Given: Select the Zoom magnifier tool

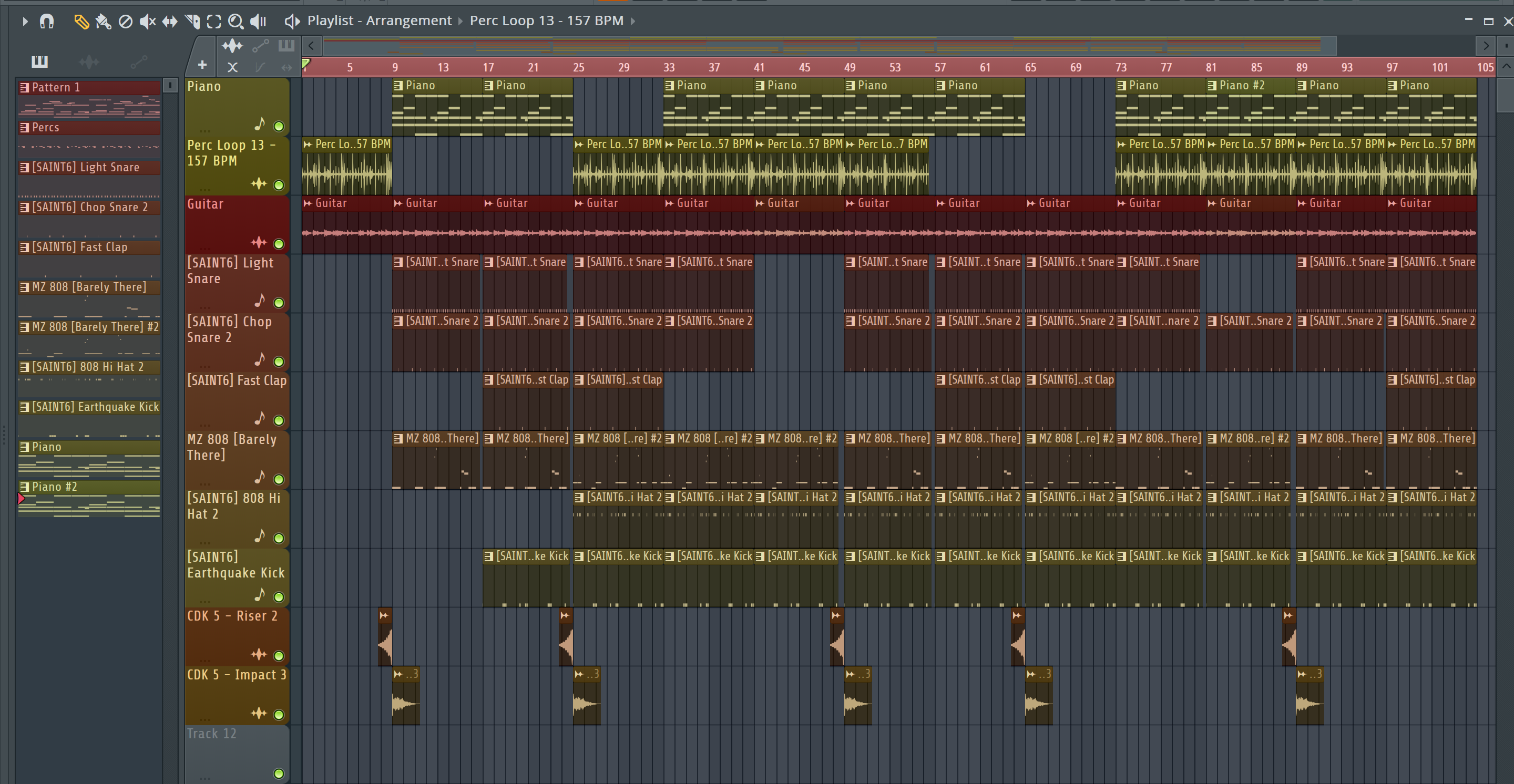Looking at the screenshot, I should (x=236, y=22).
